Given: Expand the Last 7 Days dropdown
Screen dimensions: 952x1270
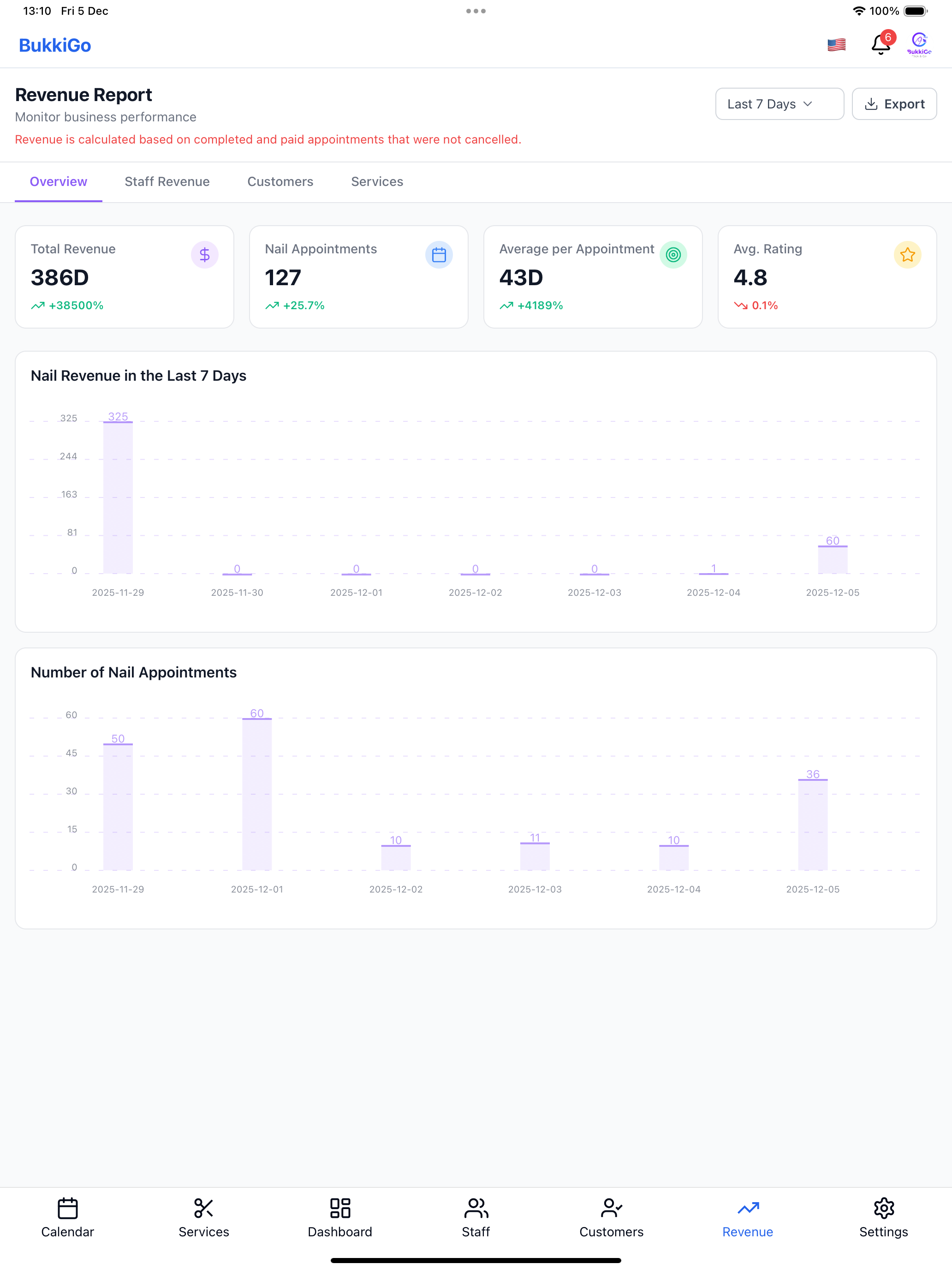Looking at the screenshot, I should [779, 104].
